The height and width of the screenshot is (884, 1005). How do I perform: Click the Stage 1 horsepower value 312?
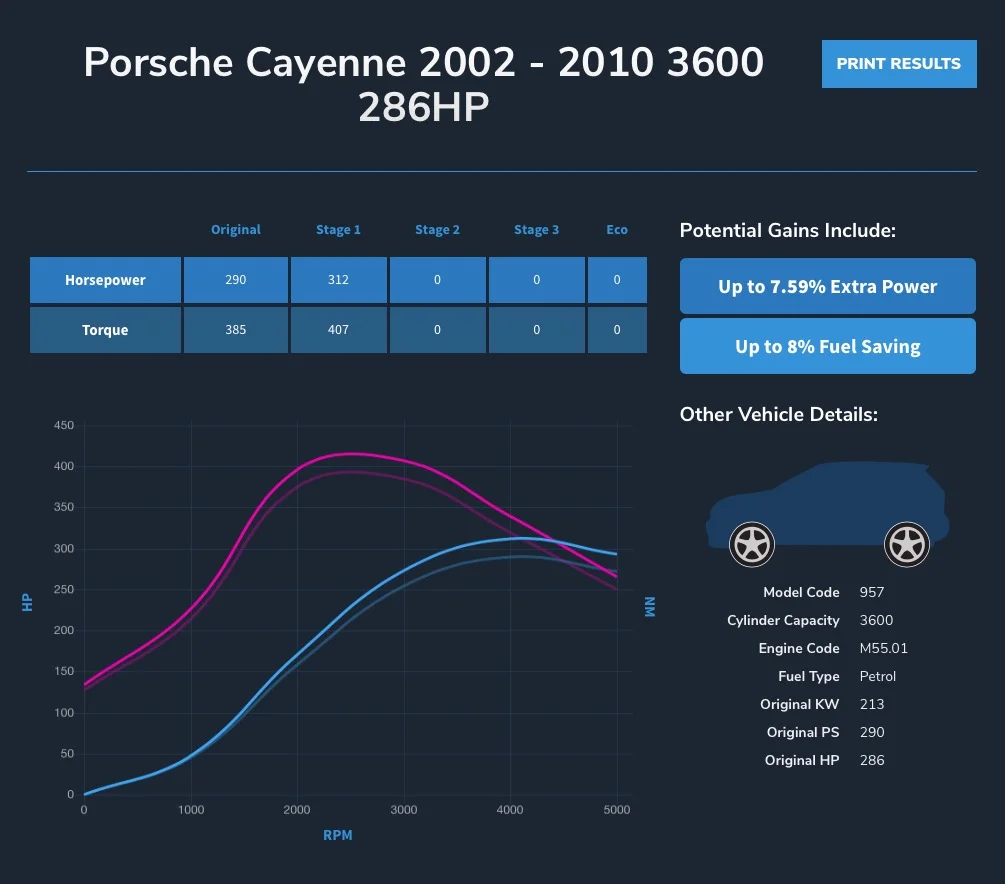point(338,280)
